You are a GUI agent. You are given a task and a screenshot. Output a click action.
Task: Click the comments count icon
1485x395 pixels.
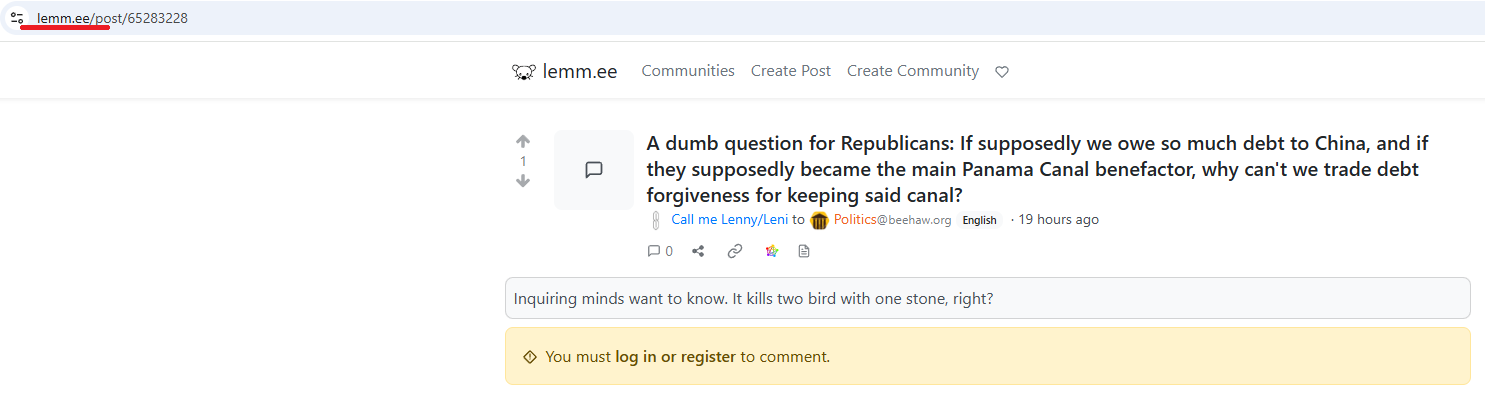[x=660, y=251]
